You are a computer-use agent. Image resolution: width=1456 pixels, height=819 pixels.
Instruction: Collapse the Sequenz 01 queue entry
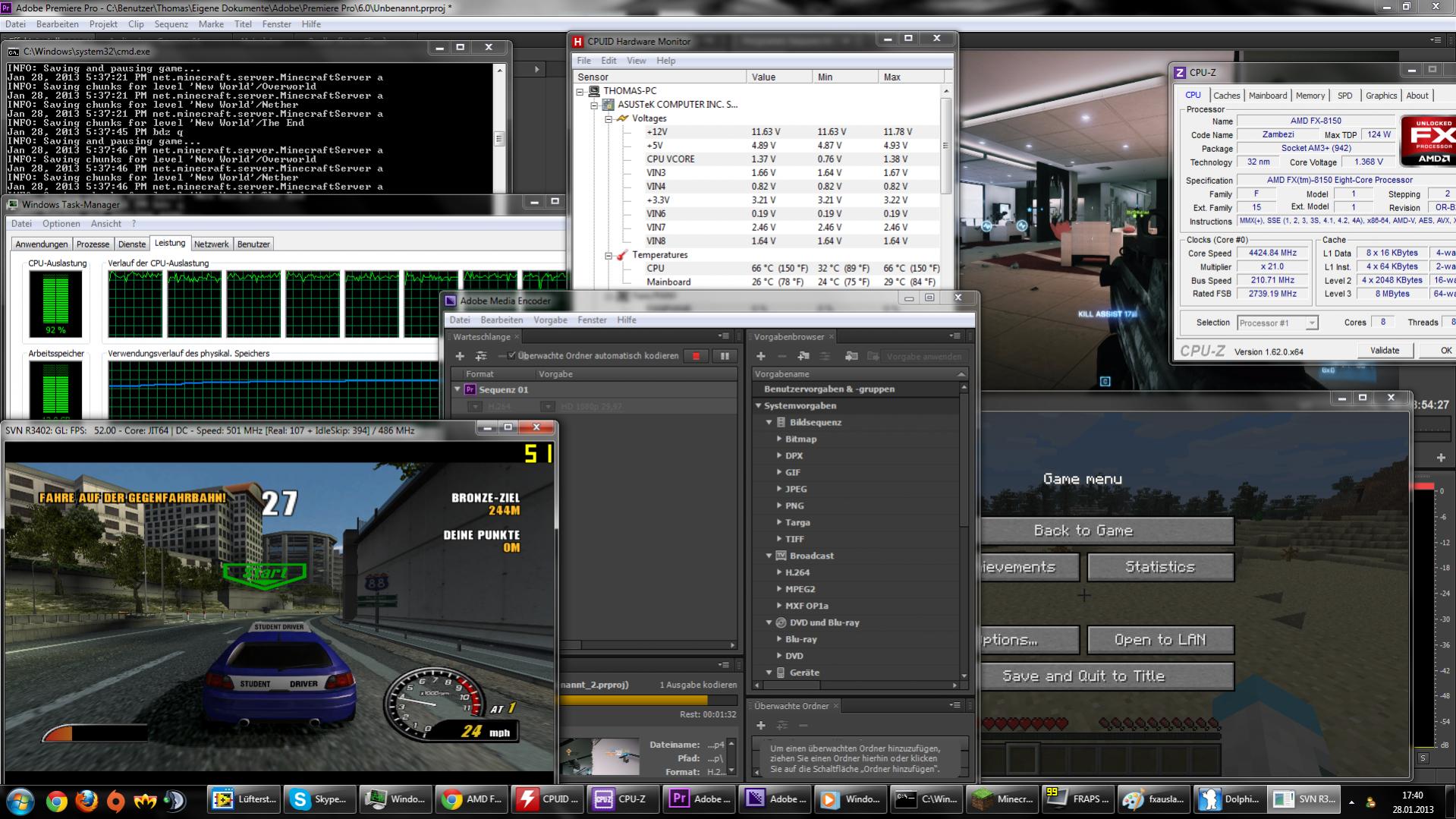(458, 389)
